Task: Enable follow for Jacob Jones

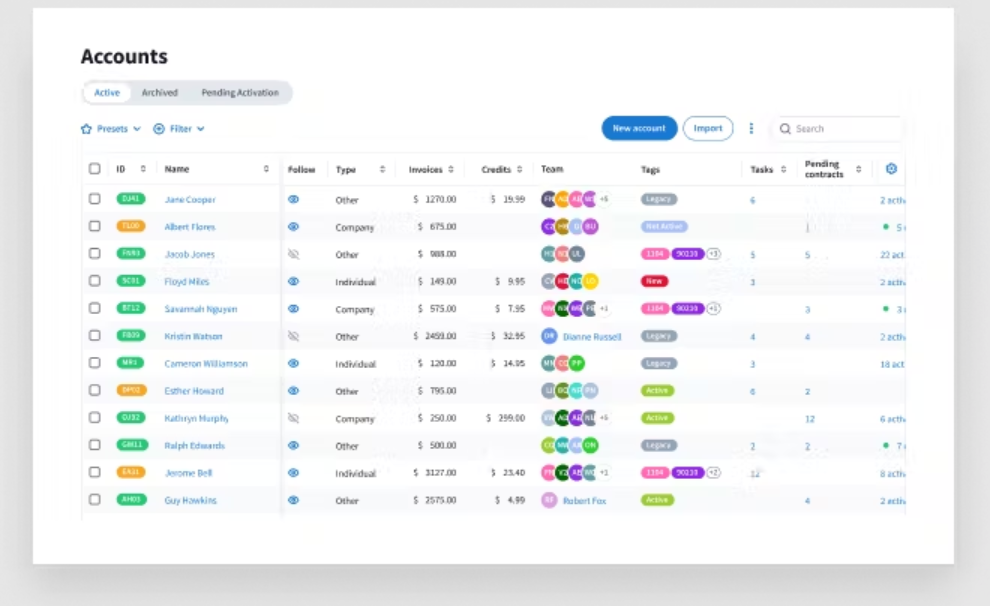Action: coord(294,254)
